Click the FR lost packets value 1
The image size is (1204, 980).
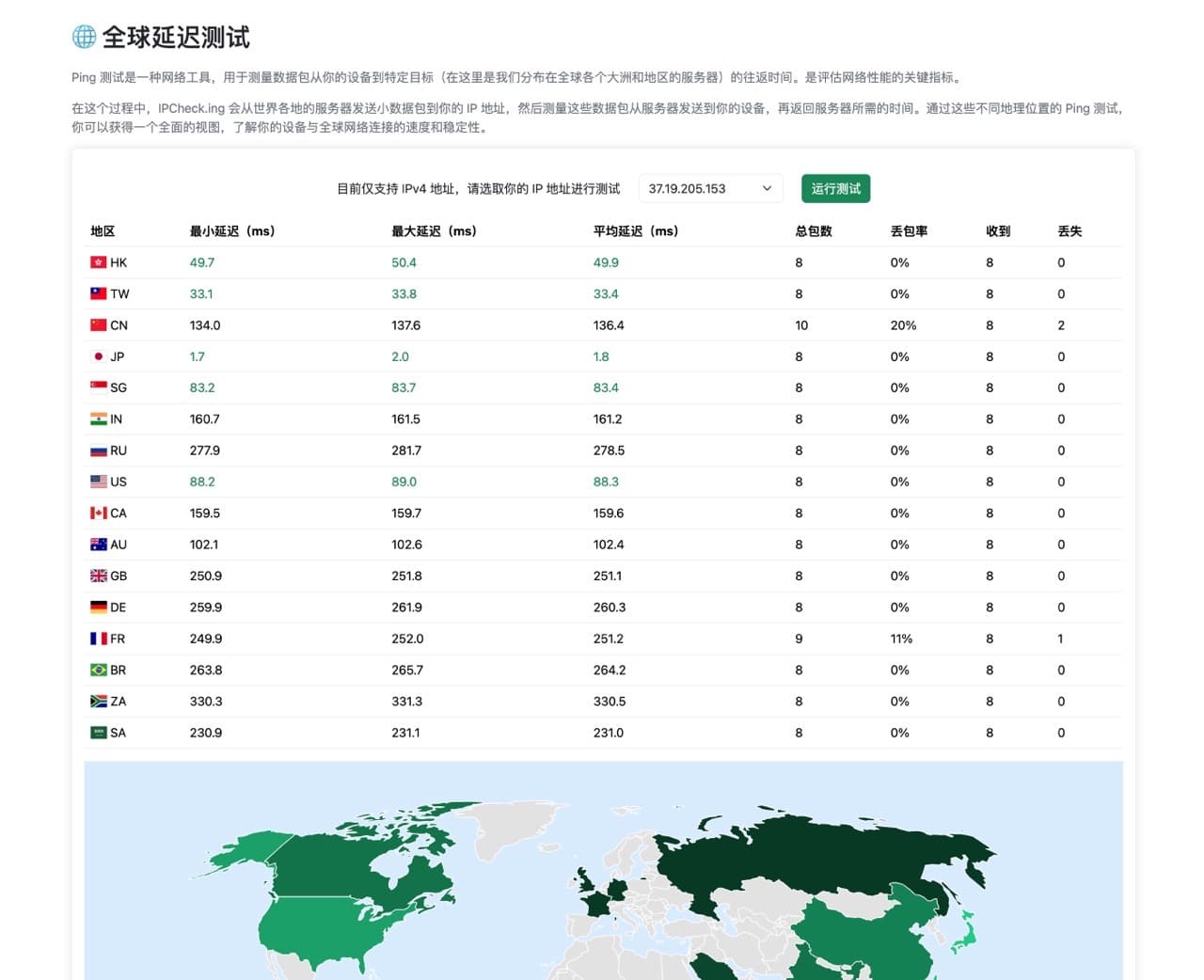[1060, 639]
